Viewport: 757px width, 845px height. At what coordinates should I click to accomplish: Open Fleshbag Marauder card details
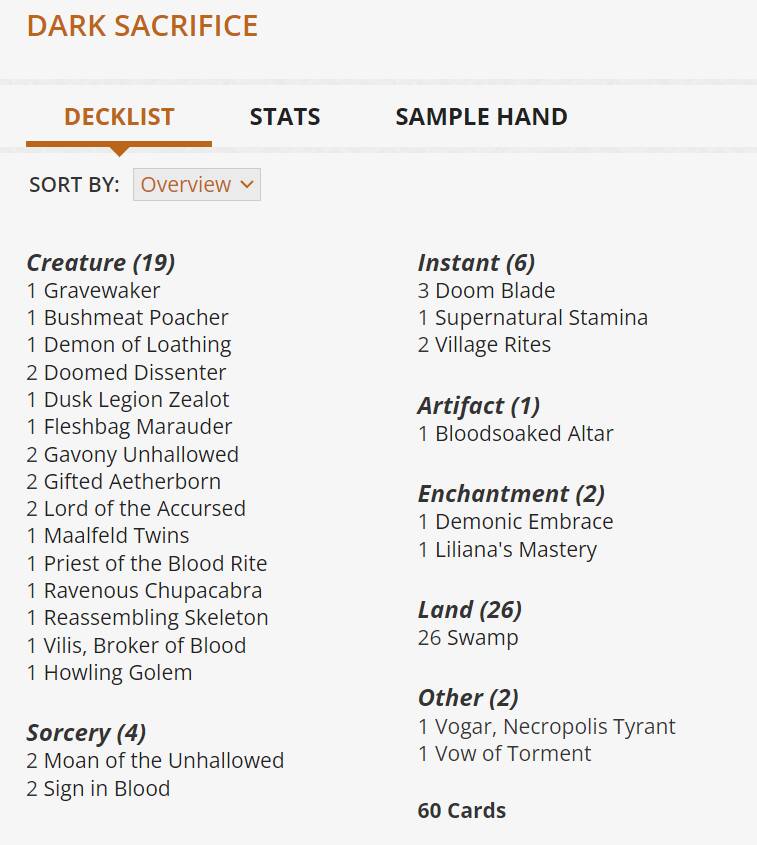[x=138, y=426]
